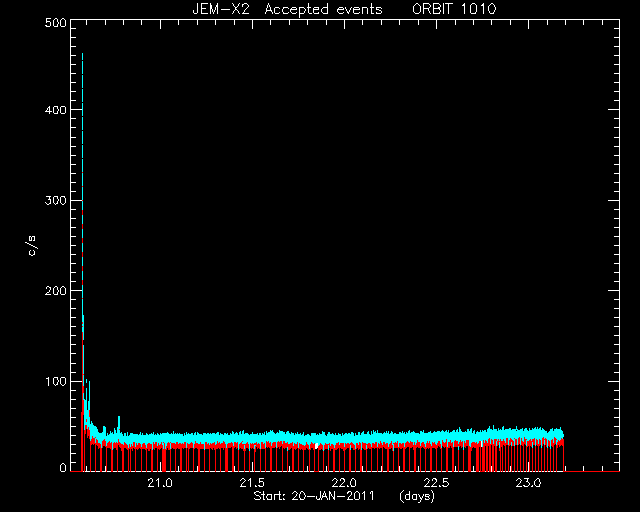Viewport: 640px width, 512px height.
Task: Click the 500 y-axis label
Action: (56, 23)
